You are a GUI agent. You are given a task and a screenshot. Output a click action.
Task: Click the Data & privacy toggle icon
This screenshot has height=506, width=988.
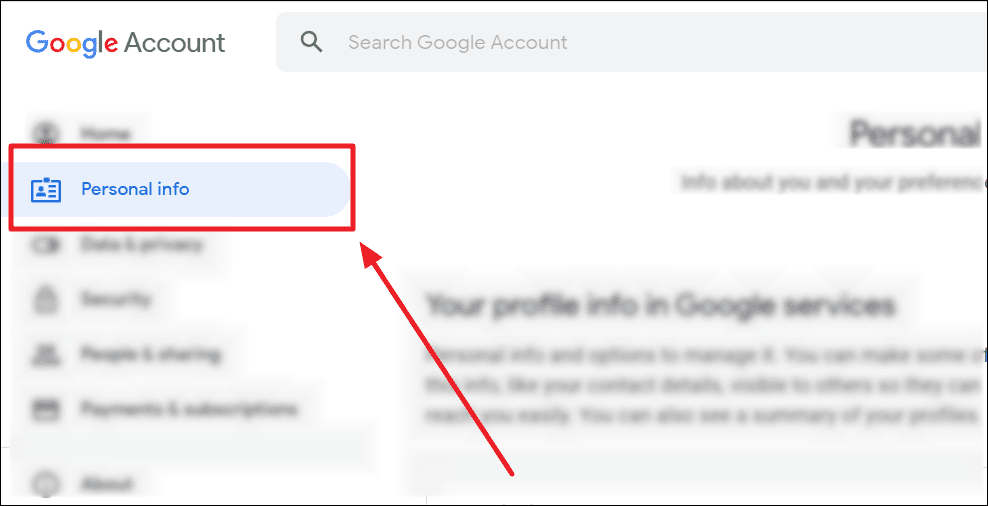(x=46, y=244)
